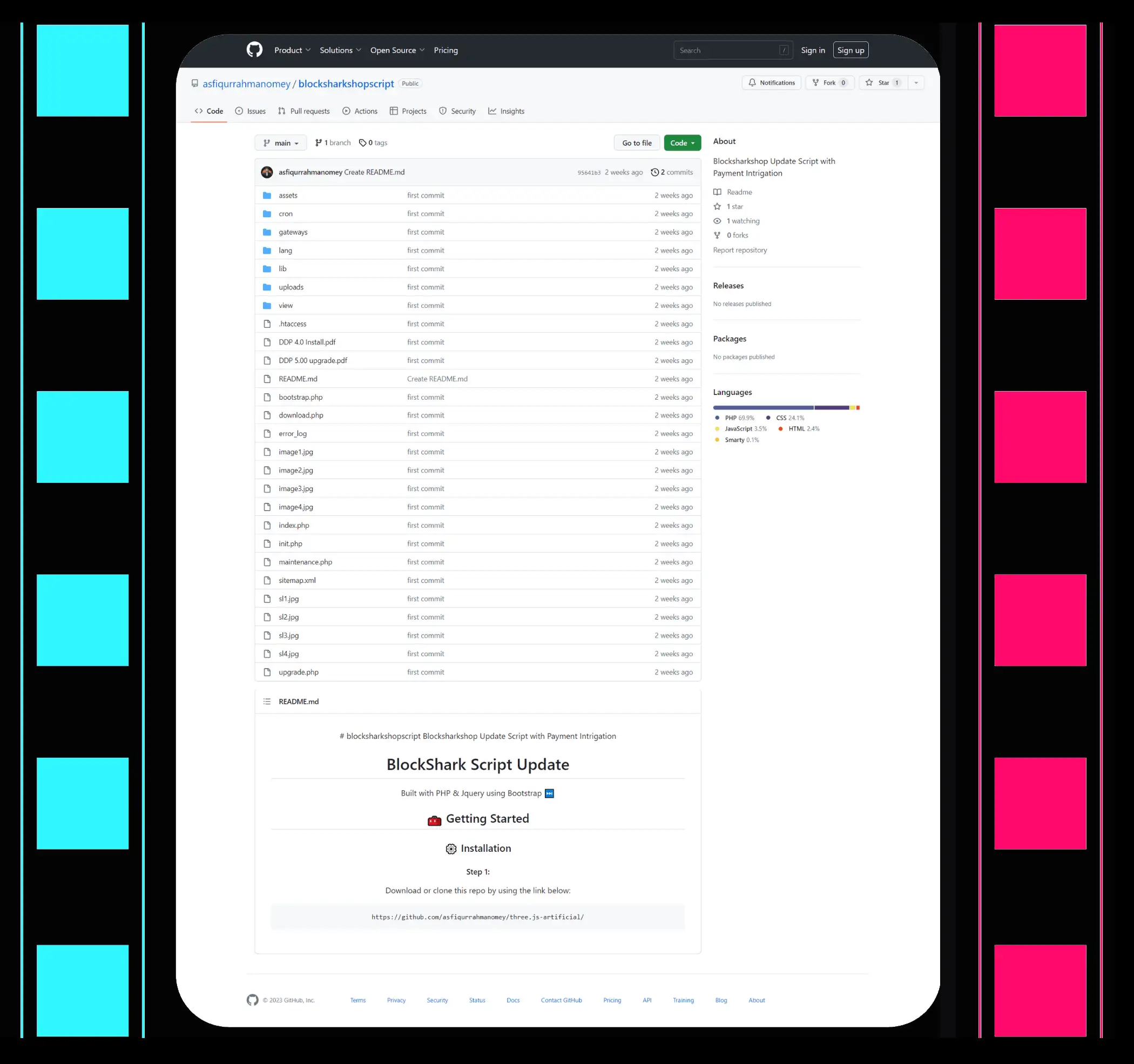Click the footer GitHub mark icon
Viewport: 1134px width, 1064px height.
252,1000
